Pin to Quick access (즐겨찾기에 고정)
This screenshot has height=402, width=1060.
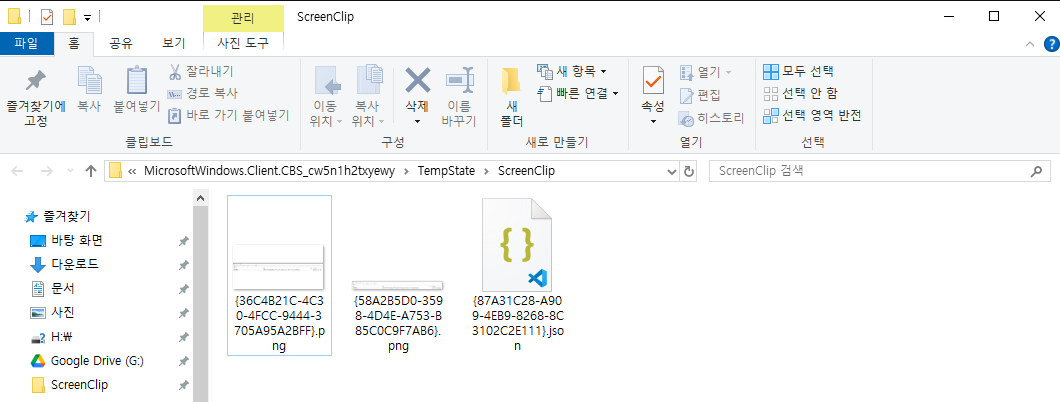tap(36, 96)
